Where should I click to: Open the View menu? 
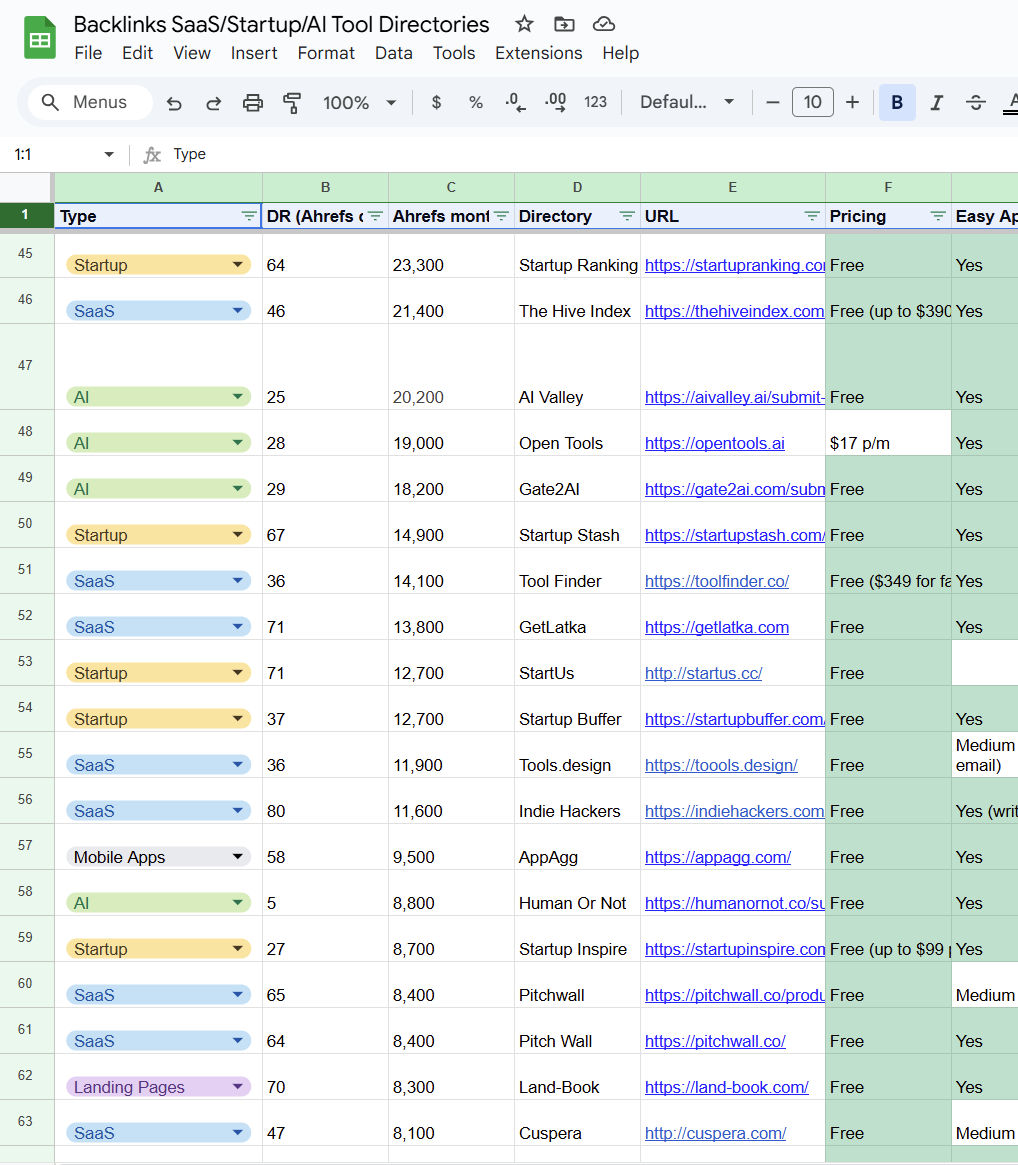(192, 53)
